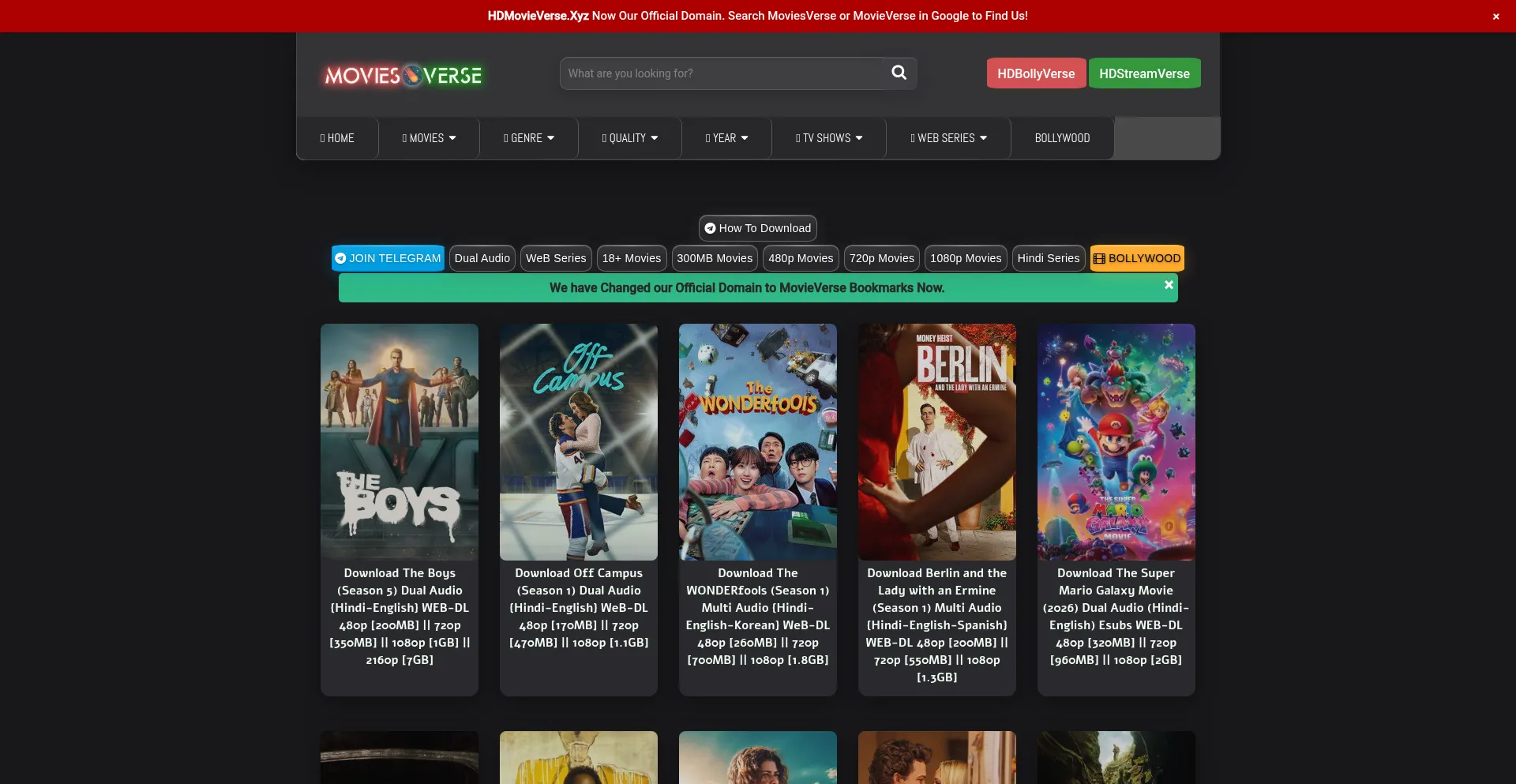Image resolution: width=1516 pixels, height=784 pixels.
Task: Click the orange BOLLYWOOD tag button
Action: pyautogui.click(x=1137, y=258)
